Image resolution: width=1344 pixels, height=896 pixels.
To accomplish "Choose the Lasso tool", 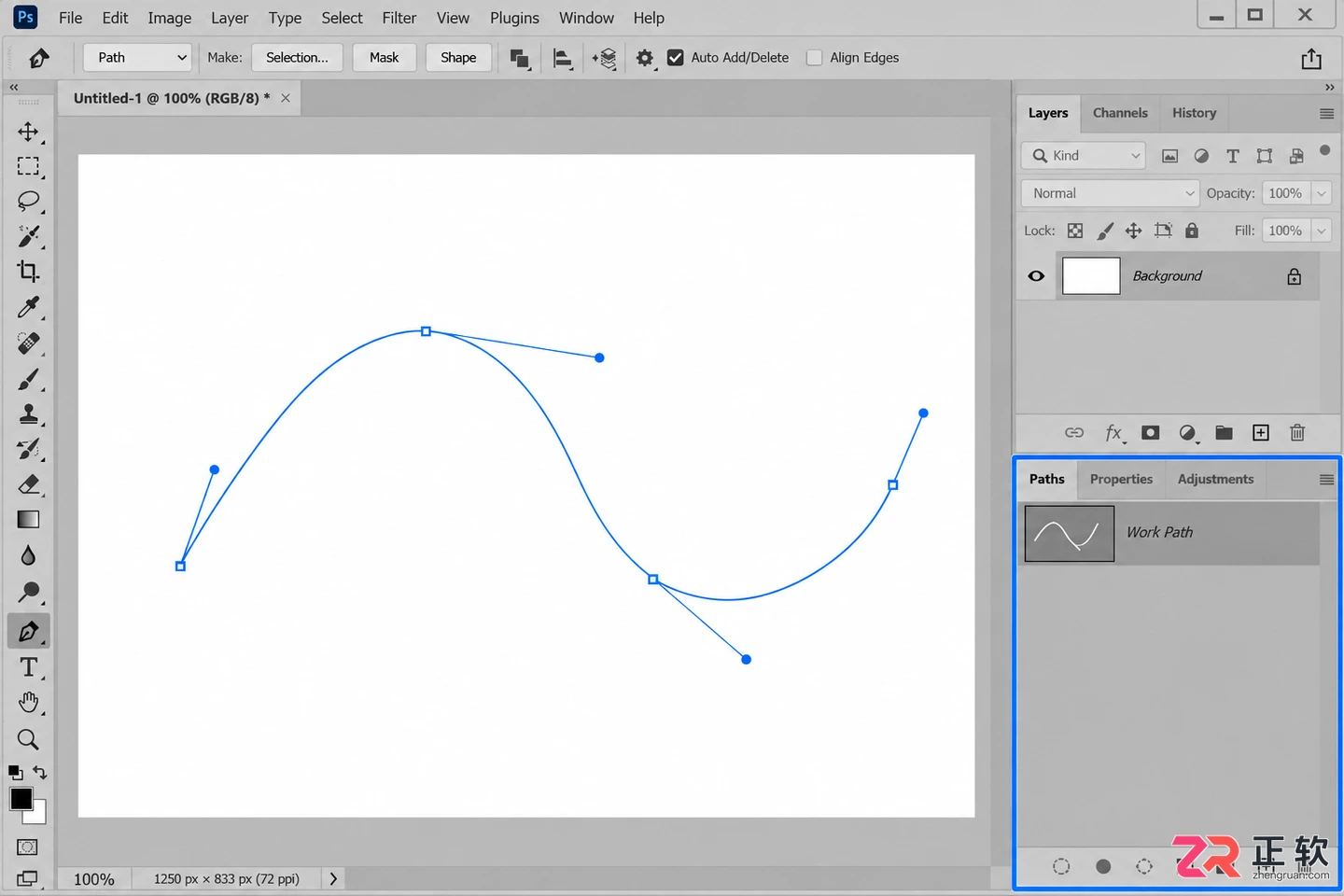I will click(x=28, y=202).
